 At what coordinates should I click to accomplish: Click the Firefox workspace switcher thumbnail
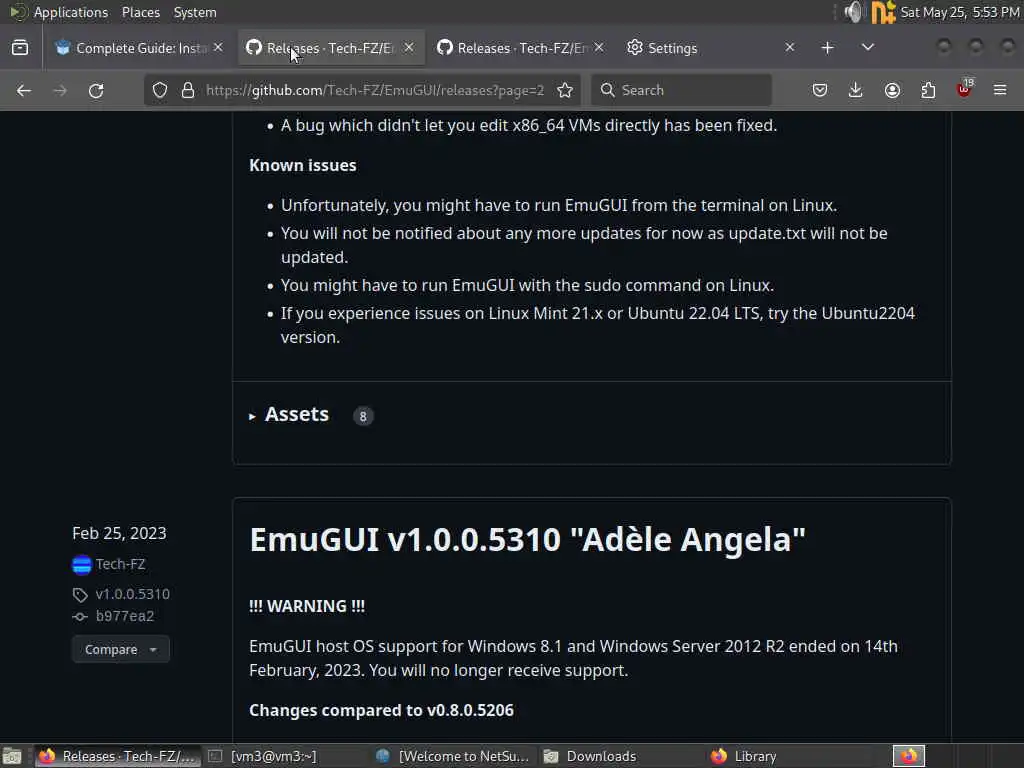pos(909,756)
